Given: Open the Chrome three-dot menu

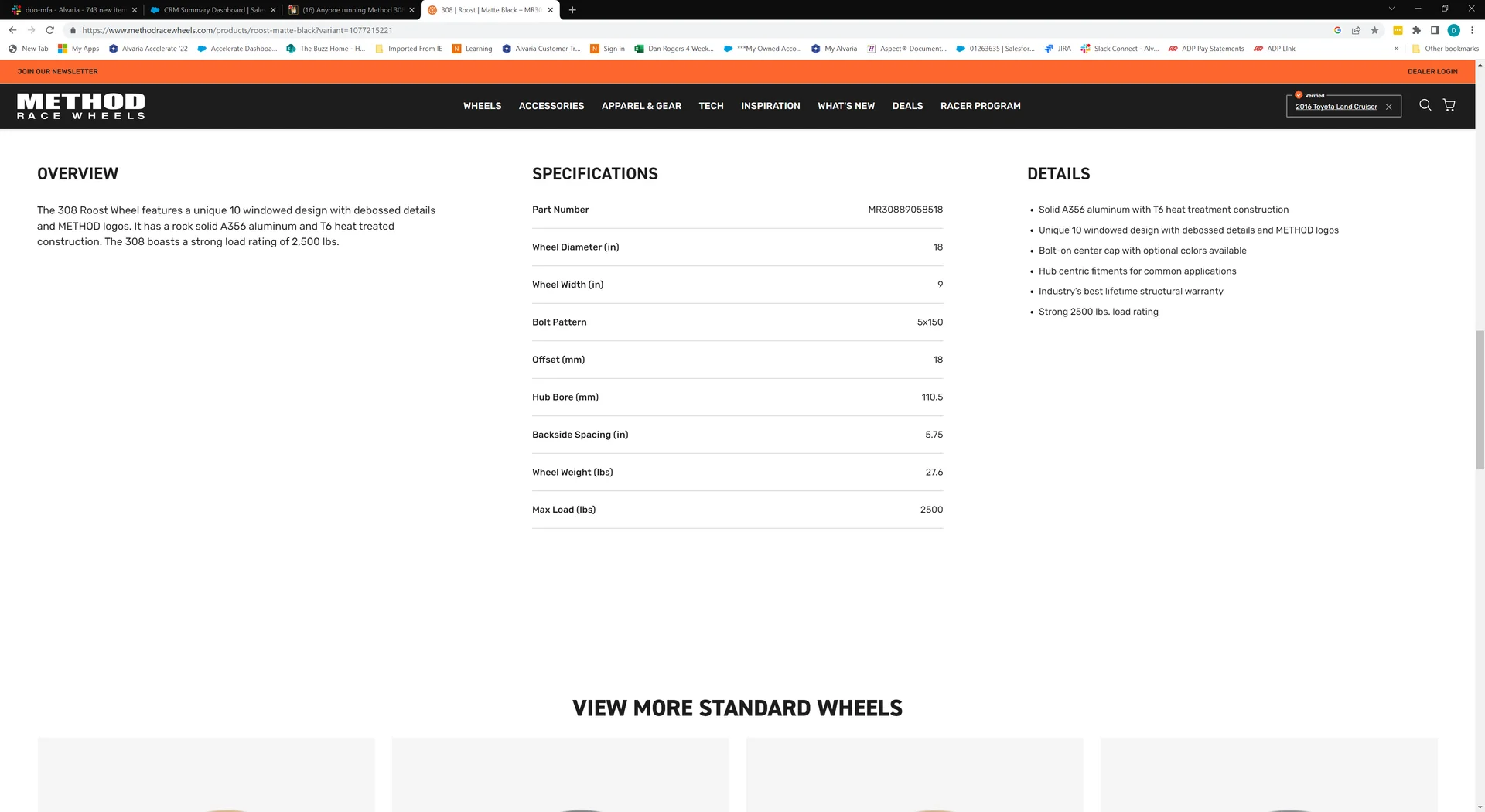Looking at the screenshot, I should [x=1472, y=30].
